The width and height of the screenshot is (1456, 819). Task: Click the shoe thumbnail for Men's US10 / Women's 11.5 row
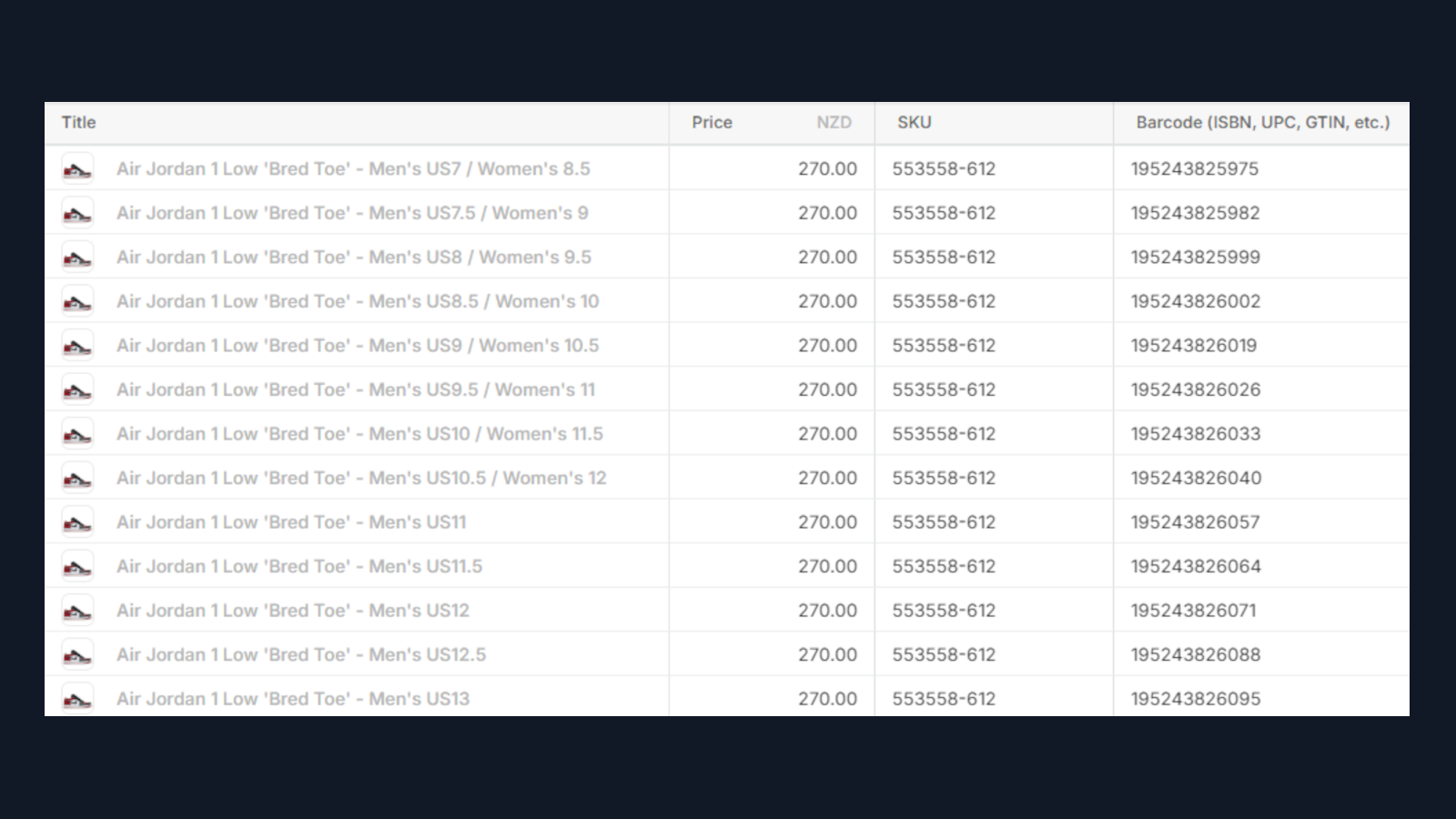click(77, 433)
